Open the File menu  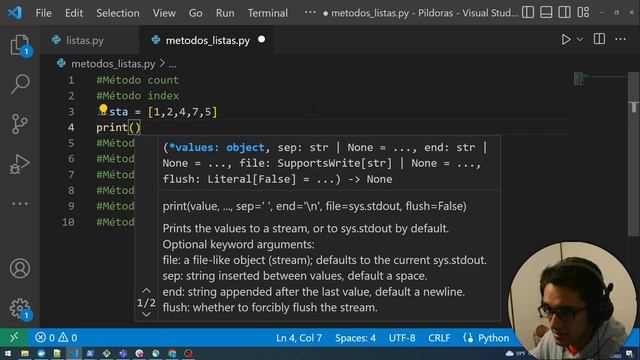click(43, 13)
